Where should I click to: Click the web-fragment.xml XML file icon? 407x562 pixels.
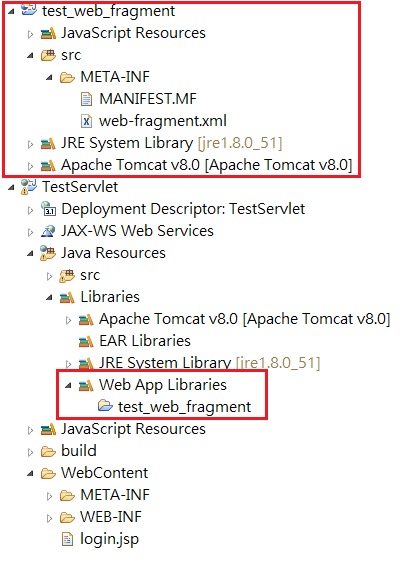[86, 121]
